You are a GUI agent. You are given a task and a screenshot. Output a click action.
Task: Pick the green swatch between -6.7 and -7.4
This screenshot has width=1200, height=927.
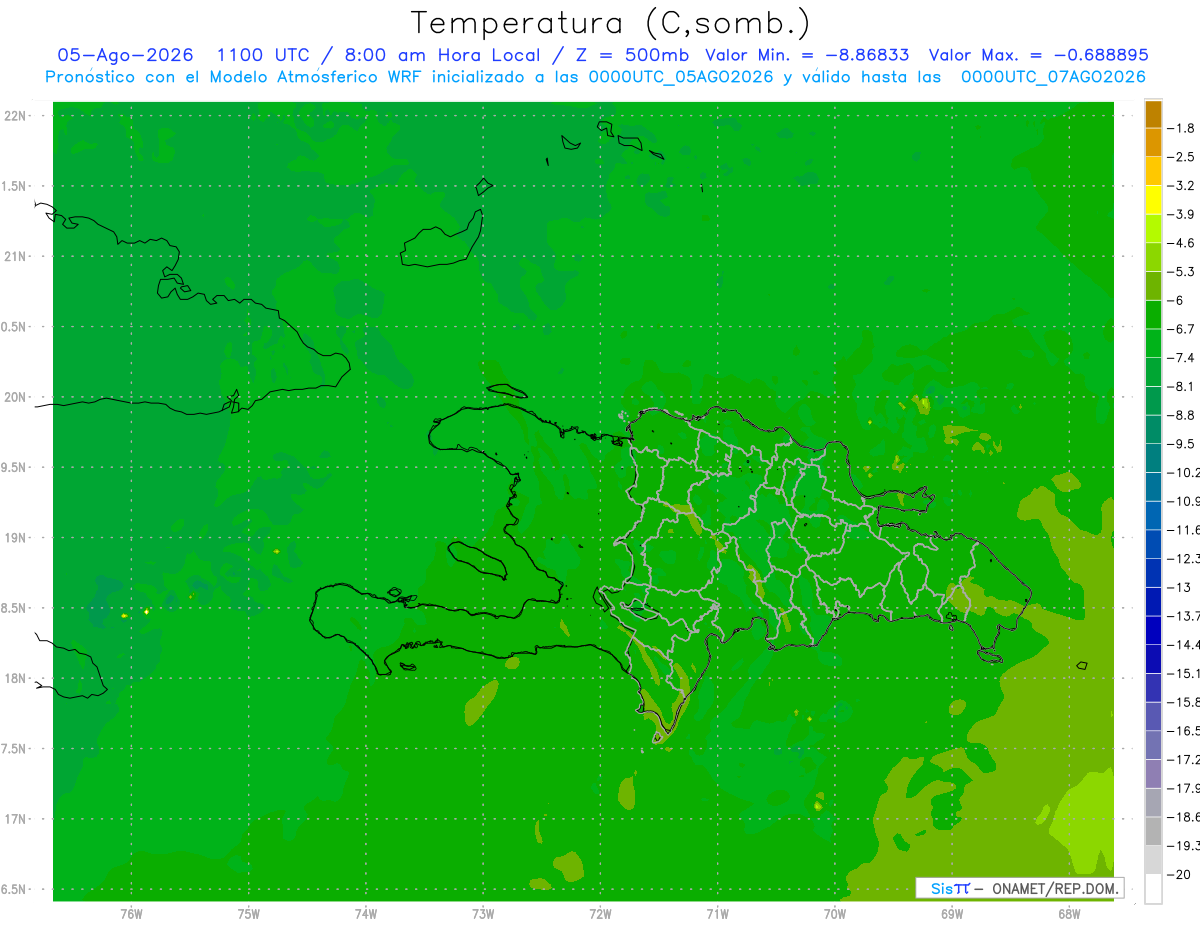[x=1153, y=344]
